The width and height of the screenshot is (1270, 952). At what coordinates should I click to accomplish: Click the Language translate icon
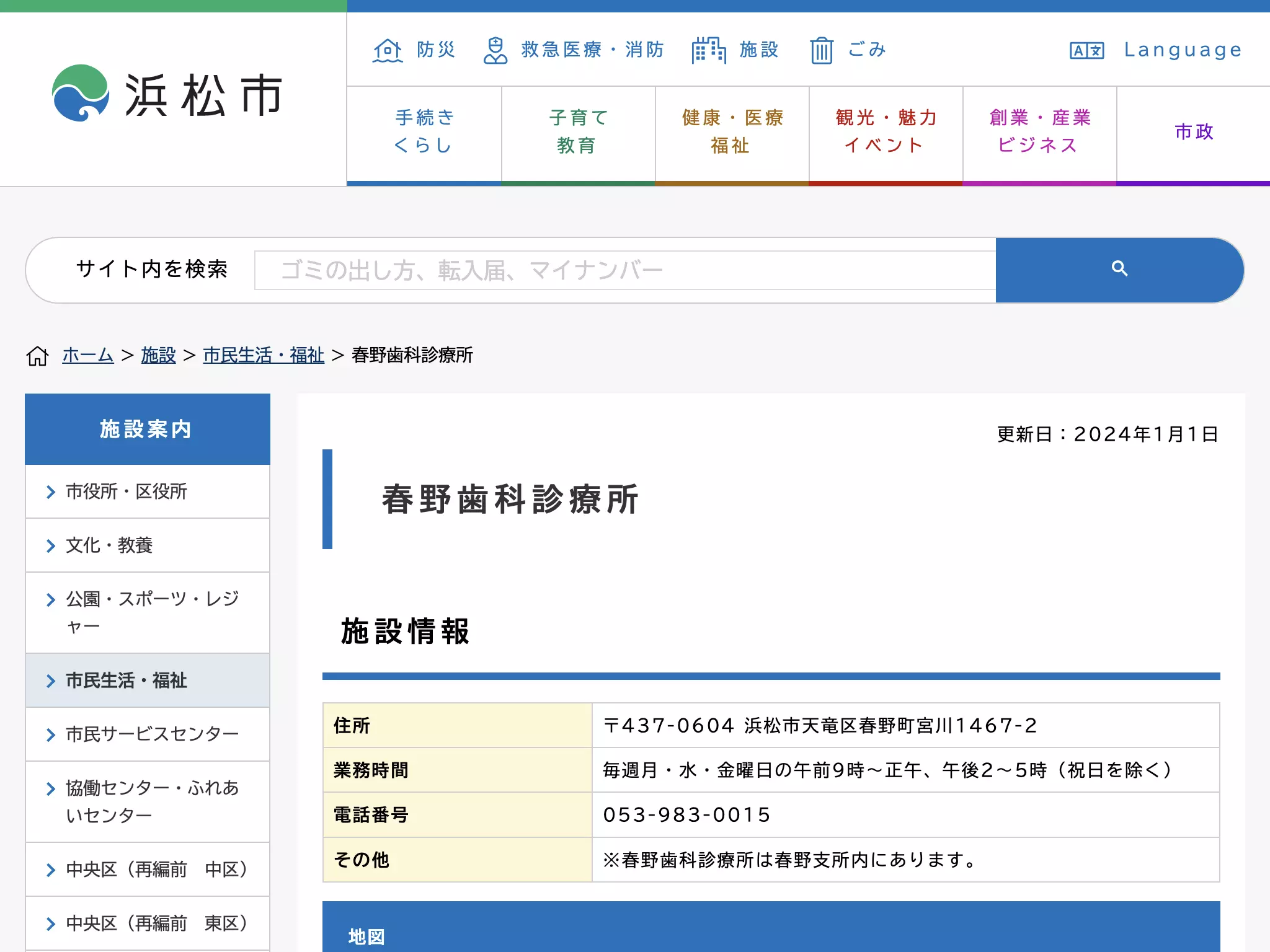pyautogui.click(x=1086, y=50)
